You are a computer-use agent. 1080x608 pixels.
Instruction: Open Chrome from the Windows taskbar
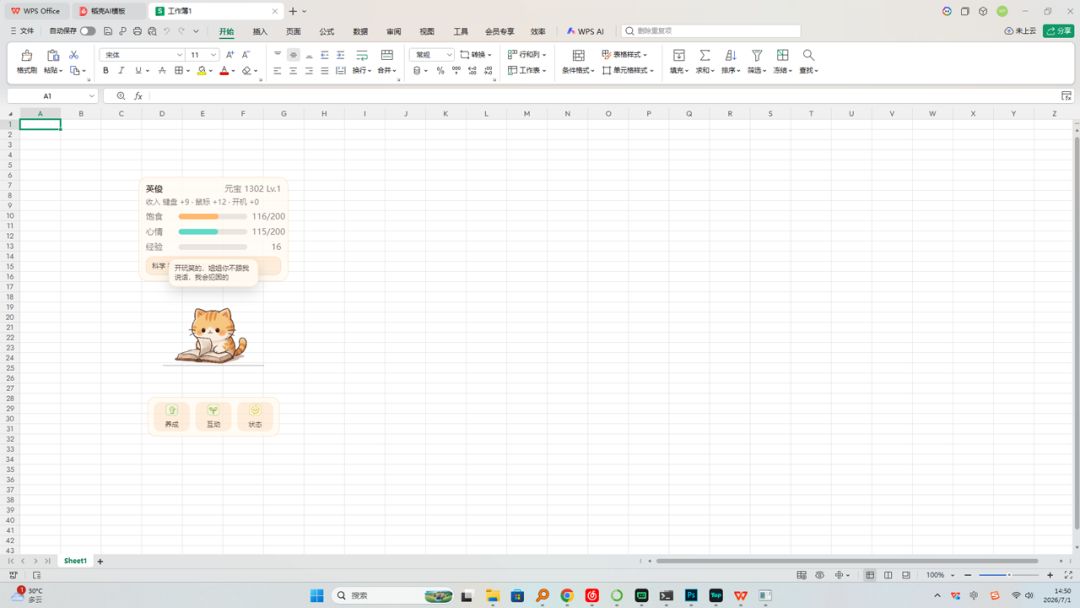(567, 596)
